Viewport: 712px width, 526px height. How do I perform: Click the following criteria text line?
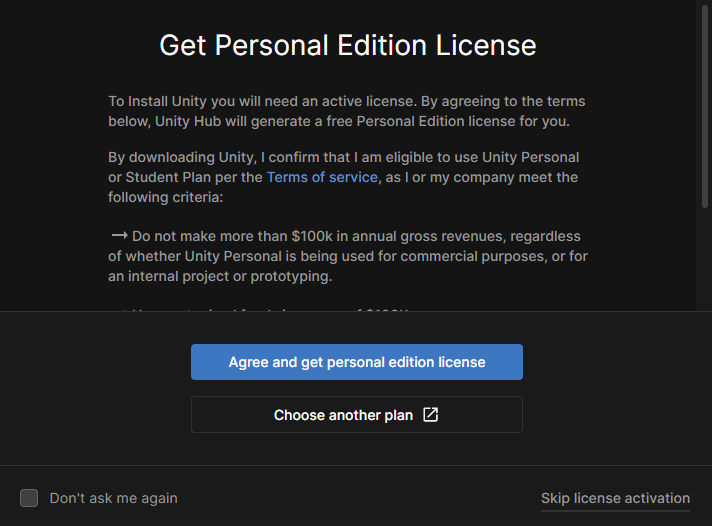click(165, 197)
